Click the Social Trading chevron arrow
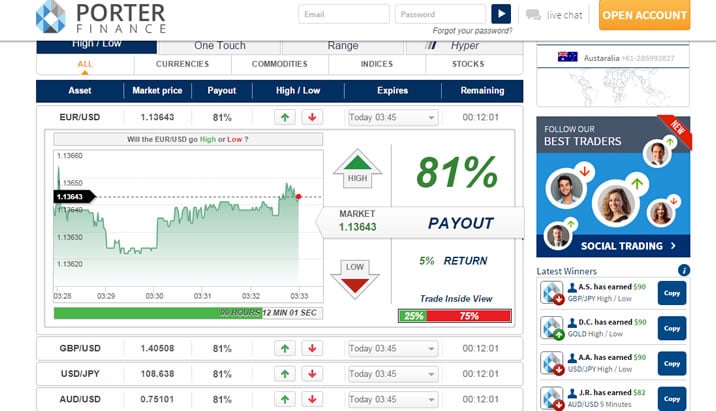The width and height of the screenshot is (716, 411). pos(673,246)
